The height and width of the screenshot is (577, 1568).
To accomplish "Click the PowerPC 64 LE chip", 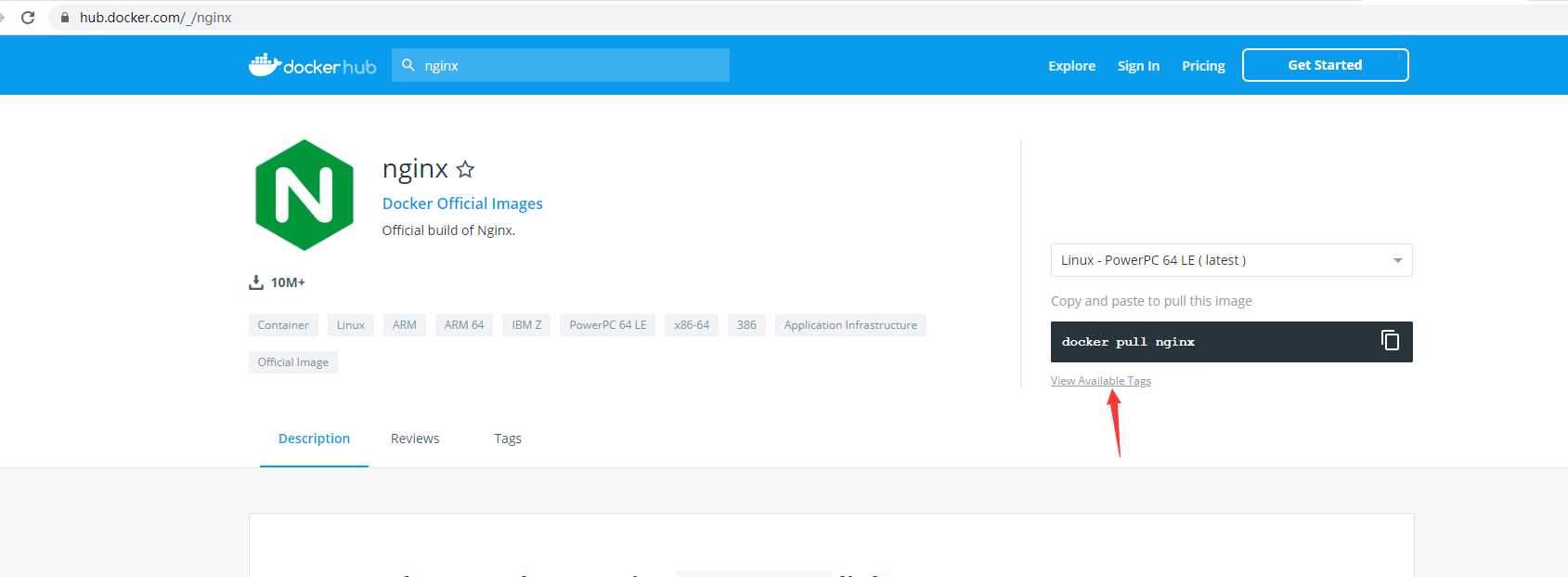I will point(608,325).
